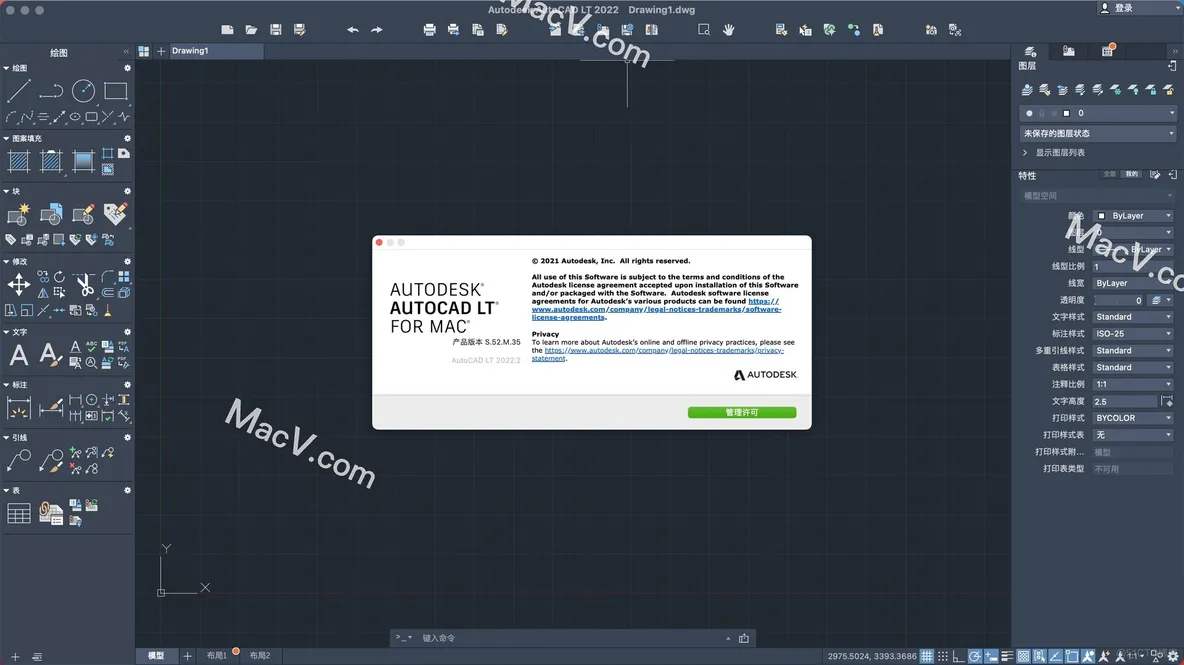This screenshot has width=1184, height=665.
Task: Select the Pan hand tool
Action: point(729,29)
